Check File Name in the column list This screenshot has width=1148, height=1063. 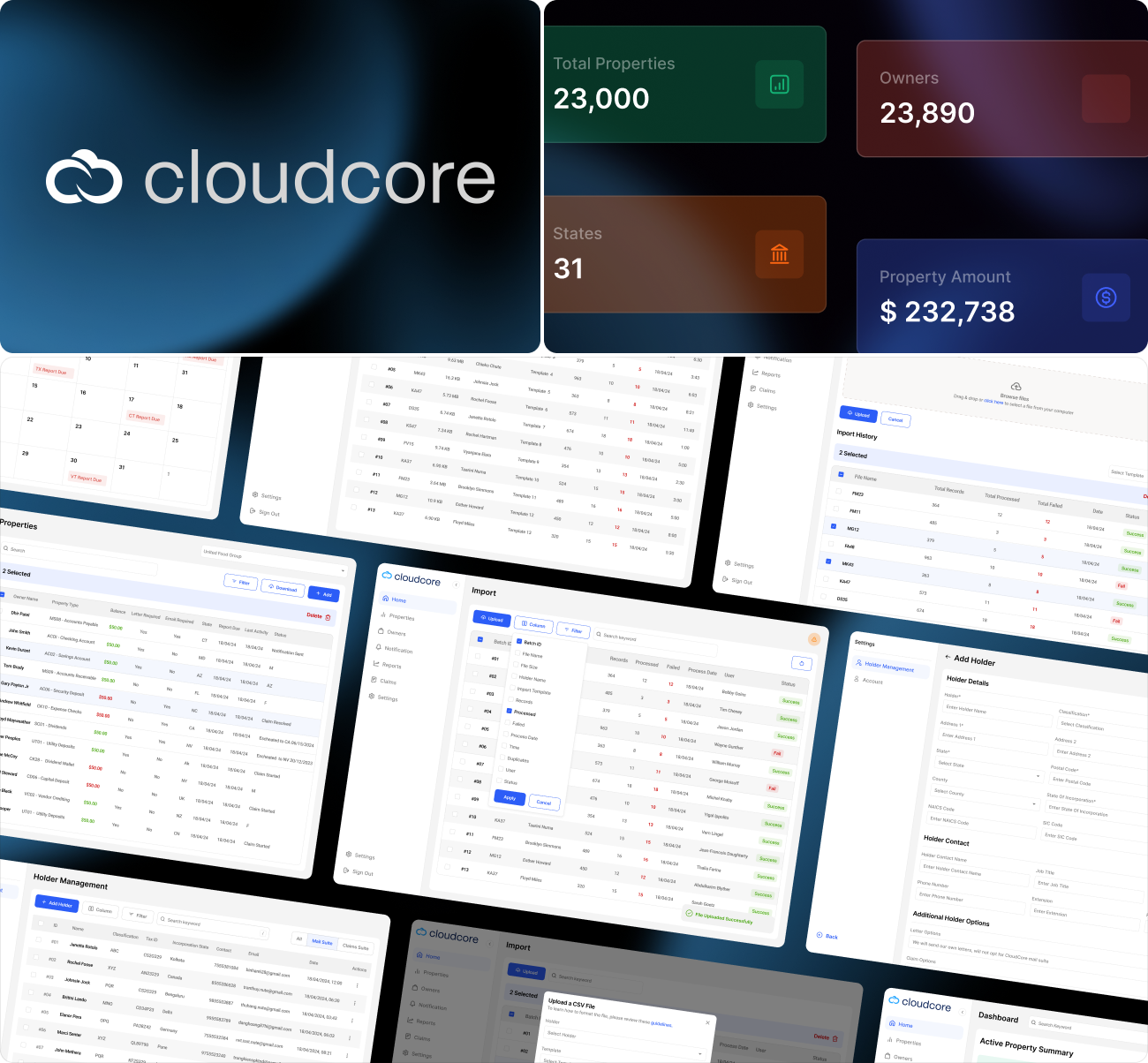pos(518,653)
